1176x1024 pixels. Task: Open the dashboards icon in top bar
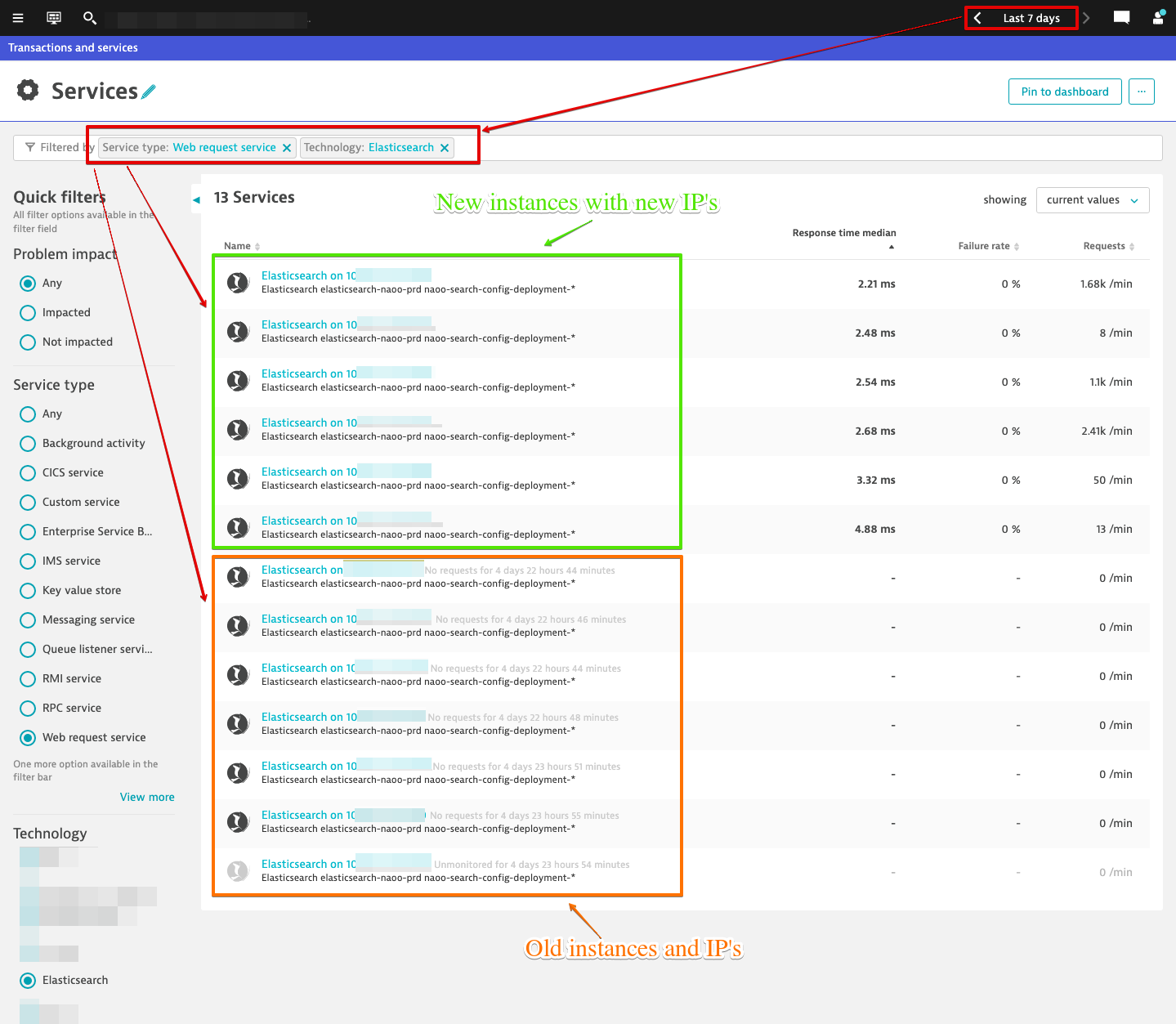coord(54,18)
